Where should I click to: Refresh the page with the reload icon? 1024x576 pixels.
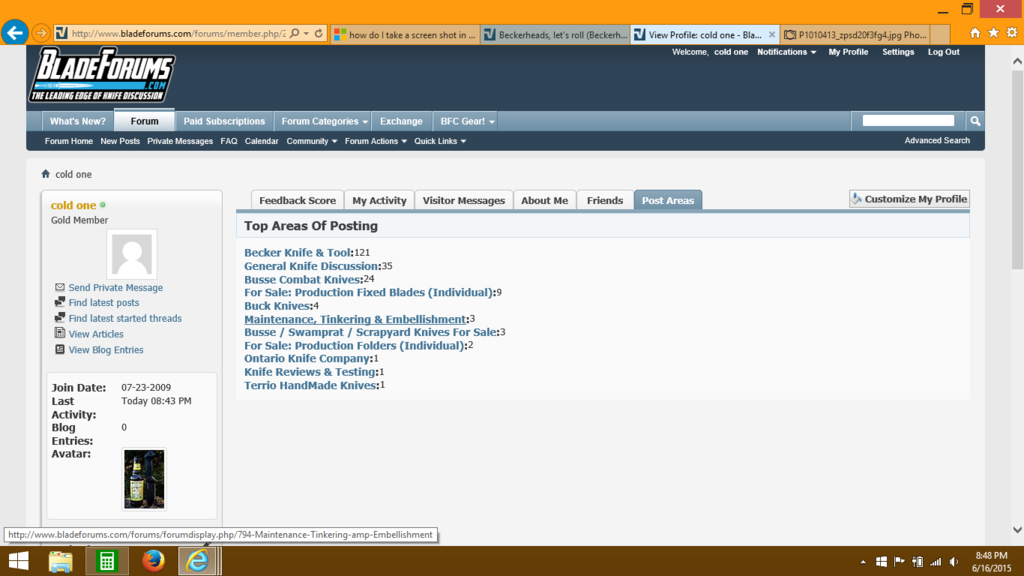[x=319, y=33]
